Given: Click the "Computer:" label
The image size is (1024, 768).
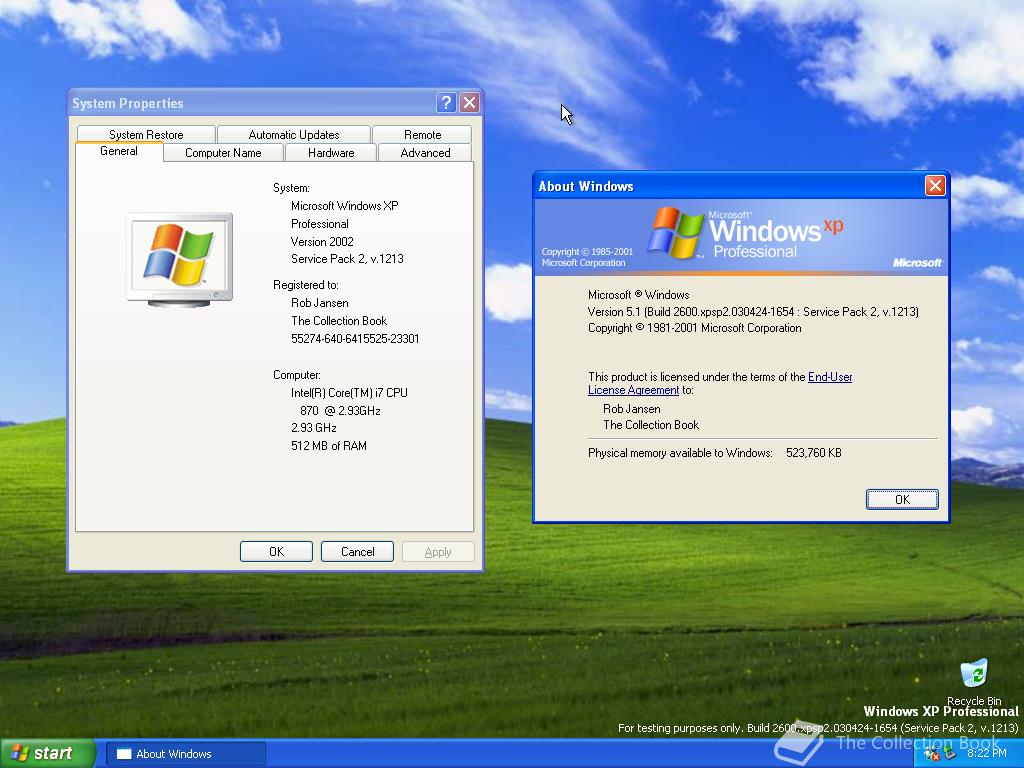Looking at the screenshot, I should [297, 375].
